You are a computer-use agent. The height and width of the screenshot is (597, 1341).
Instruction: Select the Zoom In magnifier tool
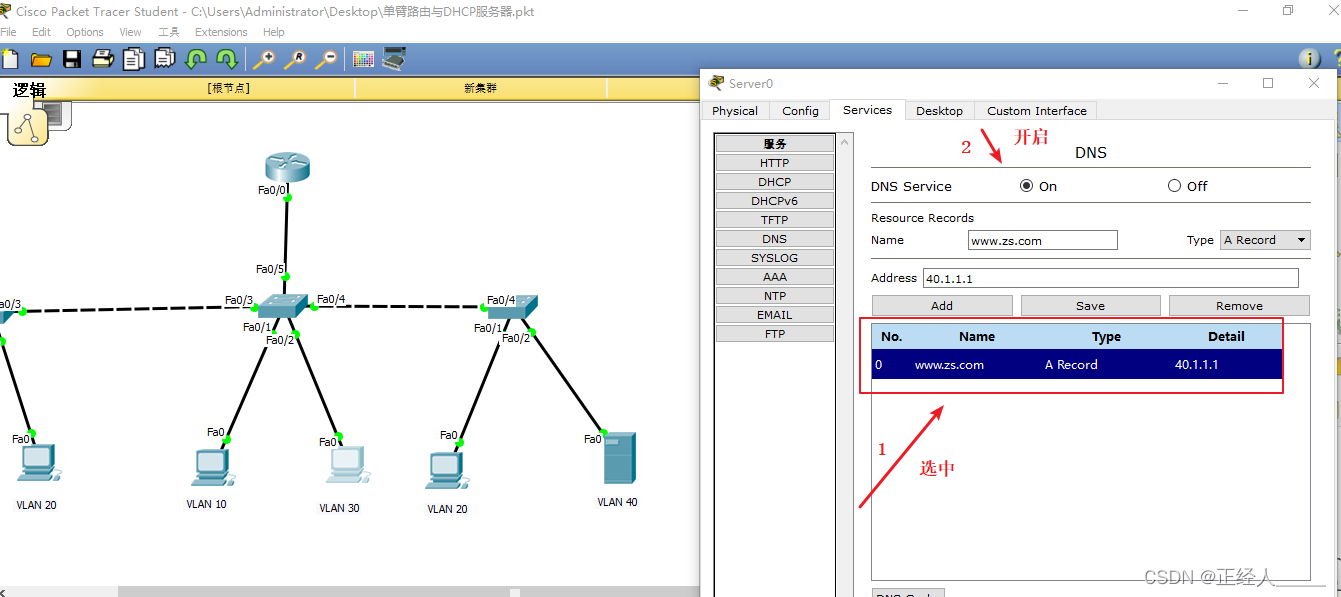click(264, 59)
